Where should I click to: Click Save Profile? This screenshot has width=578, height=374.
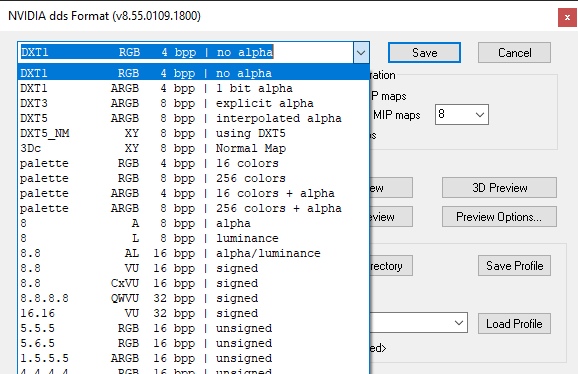(x=514, y=266)
